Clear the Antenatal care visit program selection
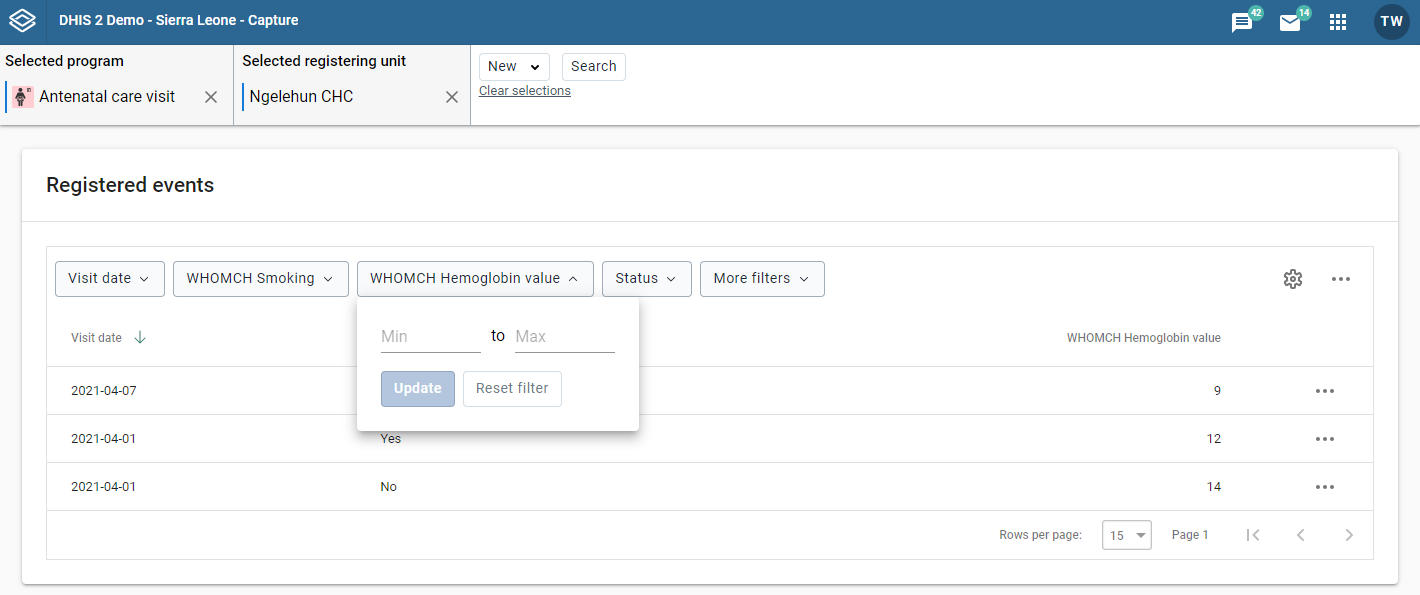The width and height of the screenshot is (1420, 595). pos(211,97)
